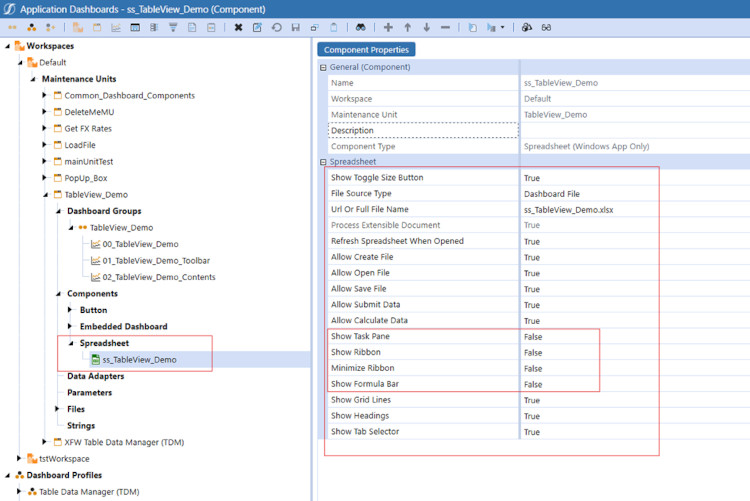Viewport: 750px width, 501px height.
Task: Collapse the General (Component) section
Action: pos(323,67)
